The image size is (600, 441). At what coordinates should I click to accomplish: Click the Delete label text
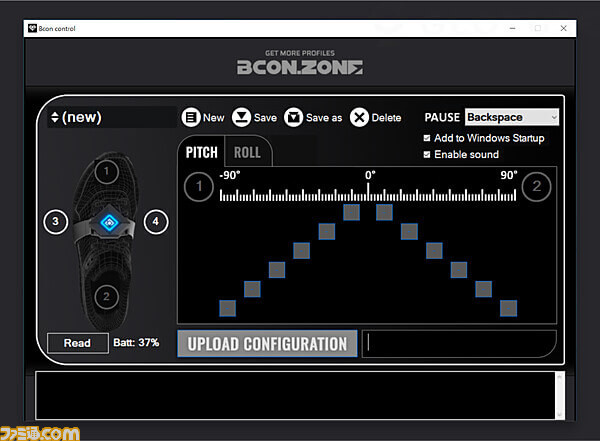click(386, 118)
